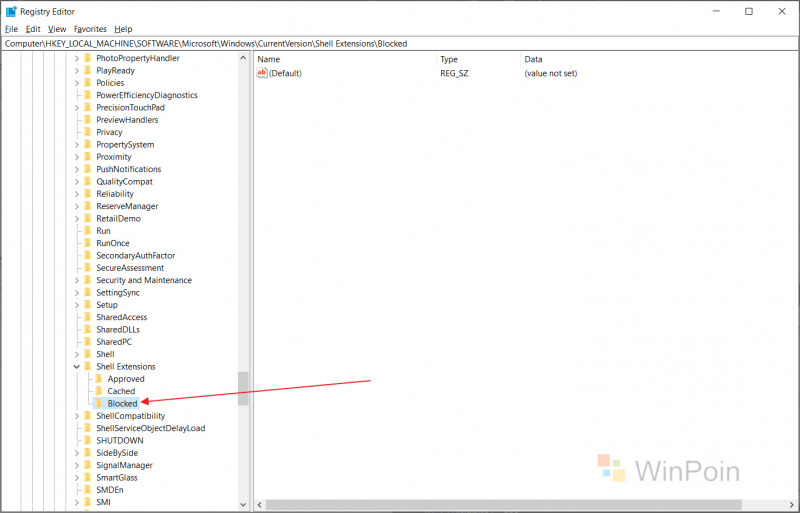Viewport: 800px width, 513px height.
Task: Click the folder icon beside SecureAssessment
Action: pyautogui.click(x=87, y=268)
